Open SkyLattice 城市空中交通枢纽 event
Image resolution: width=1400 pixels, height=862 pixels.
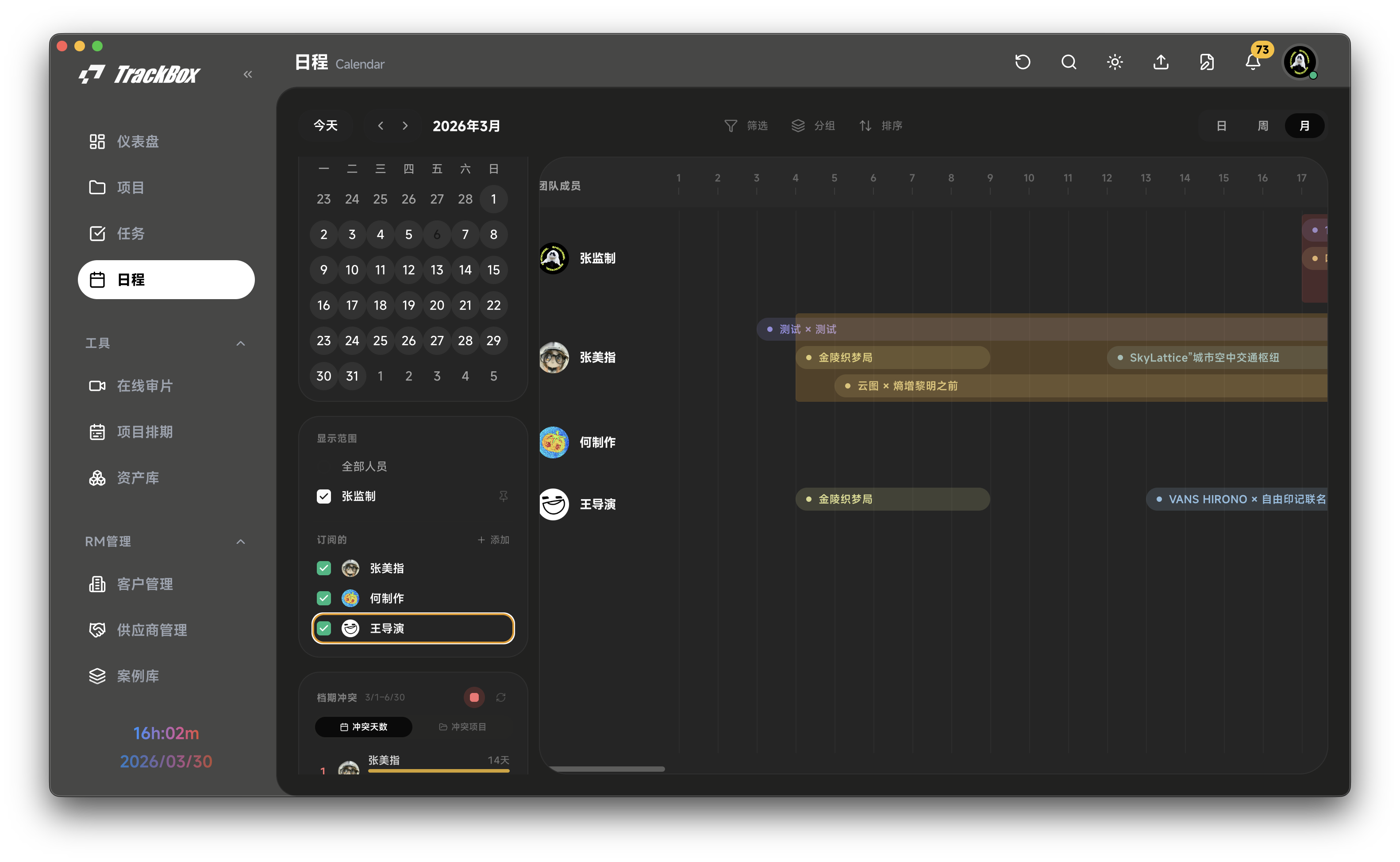(x=1217, y=358)
